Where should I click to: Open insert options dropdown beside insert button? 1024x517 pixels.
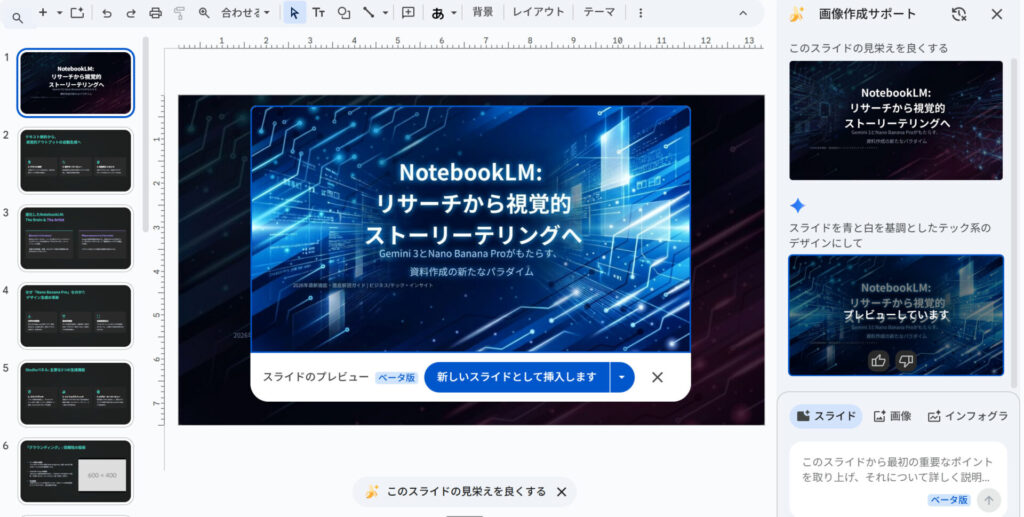[x=622, y=377]
